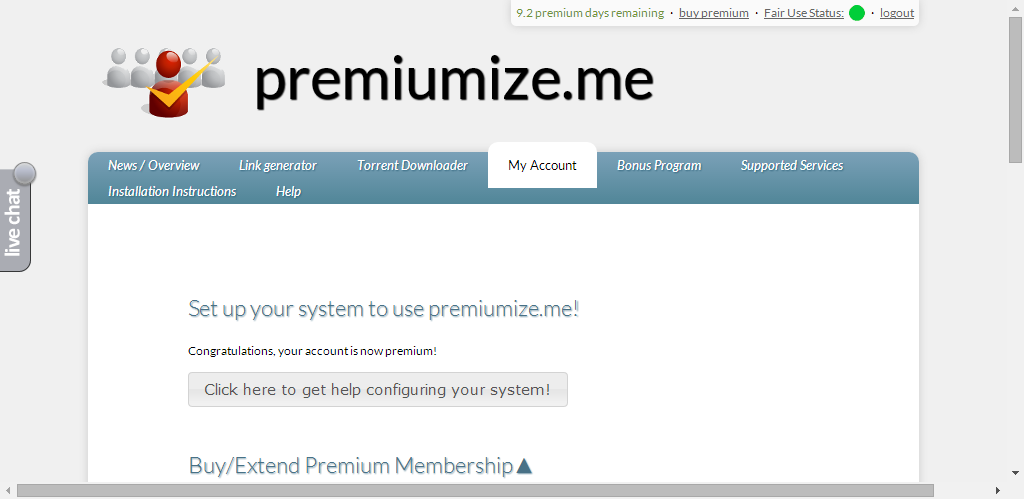Click the vertical scrollbar up arrow
The width and height of the screenshot is (1024, 499).
1015,7
